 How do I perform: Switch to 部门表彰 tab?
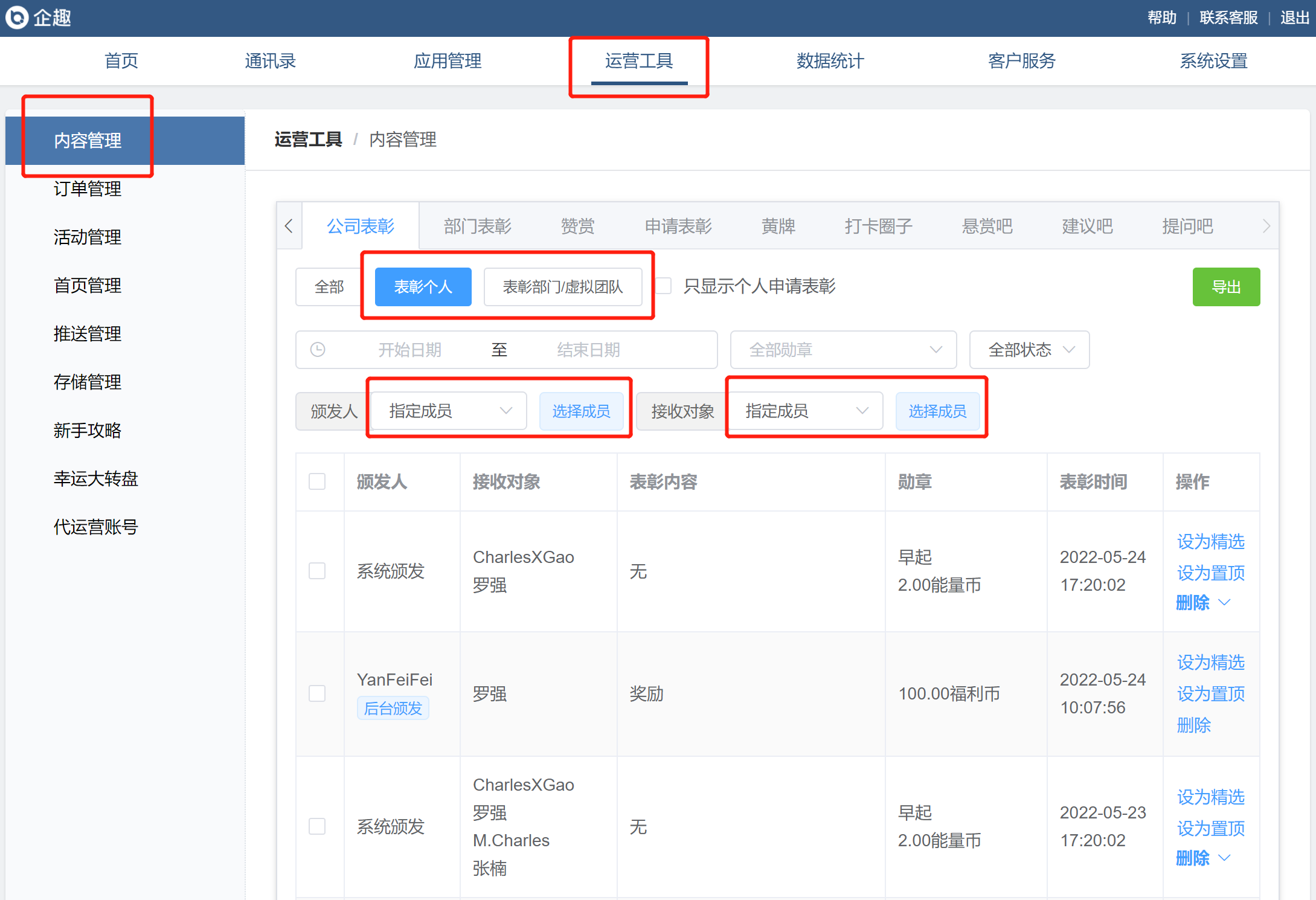pos(478,227)
